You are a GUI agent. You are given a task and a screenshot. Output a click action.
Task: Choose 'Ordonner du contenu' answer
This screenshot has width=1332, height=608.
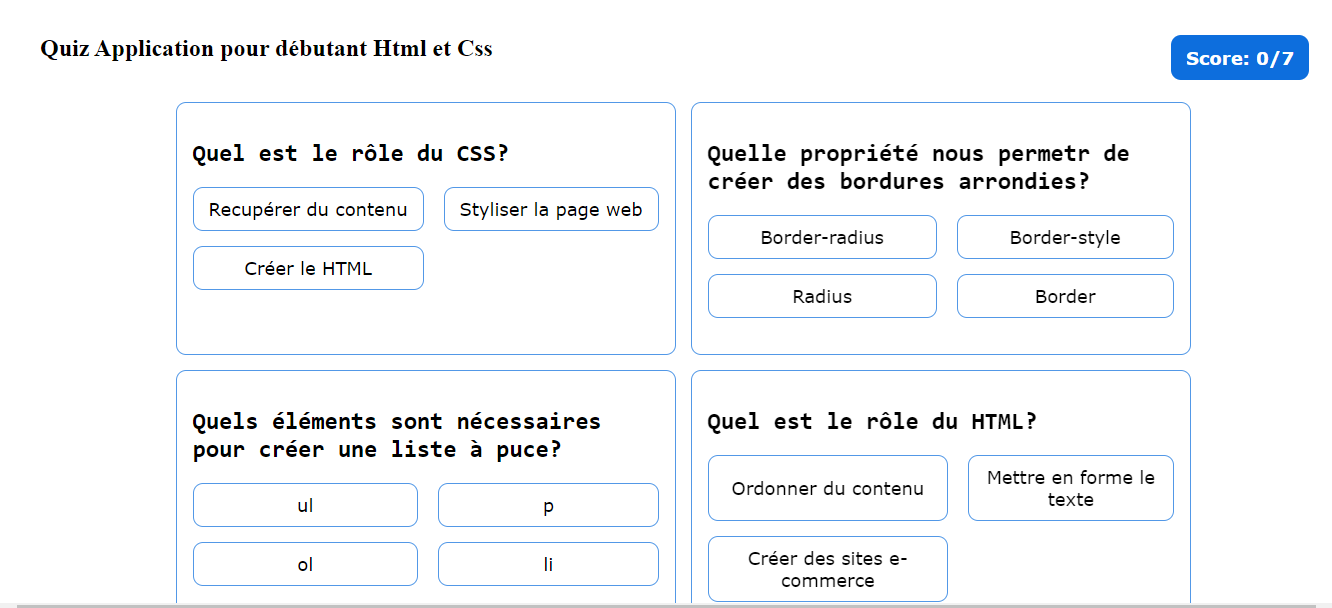point(827,488)
